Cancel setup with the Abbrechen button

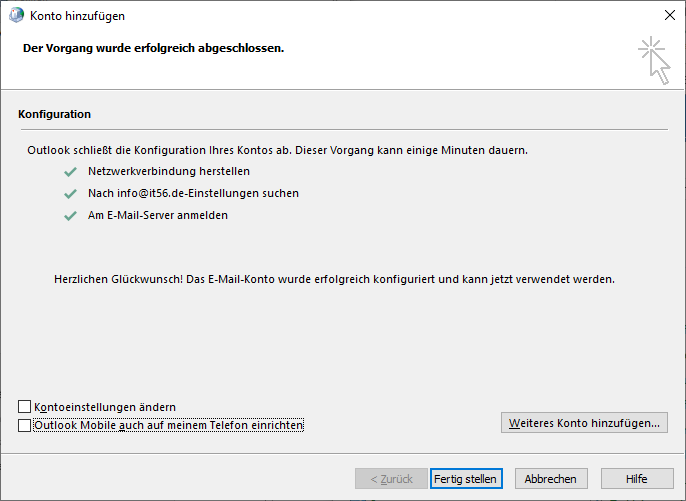pos(551,479)
